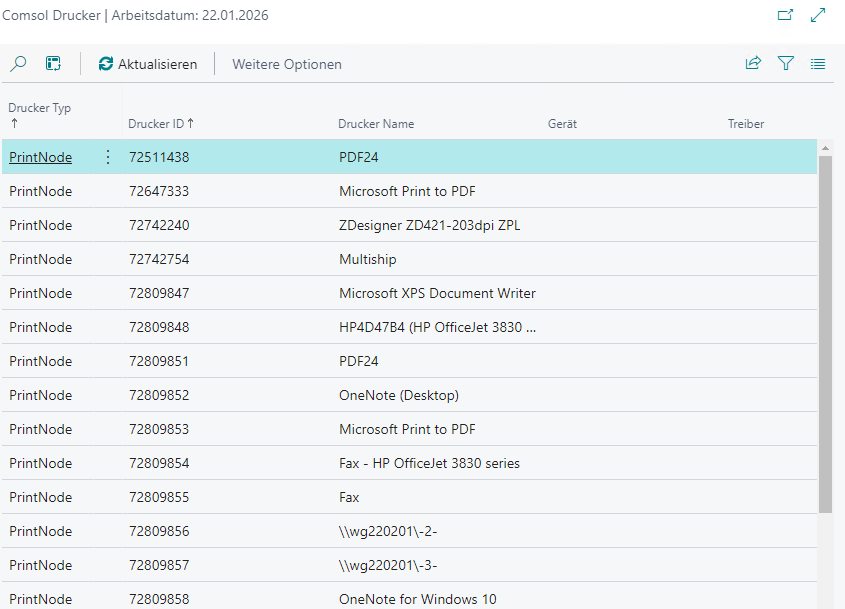Select Drucker ID 72809851 cell
The image size is (845, 609).
point(159,361)
